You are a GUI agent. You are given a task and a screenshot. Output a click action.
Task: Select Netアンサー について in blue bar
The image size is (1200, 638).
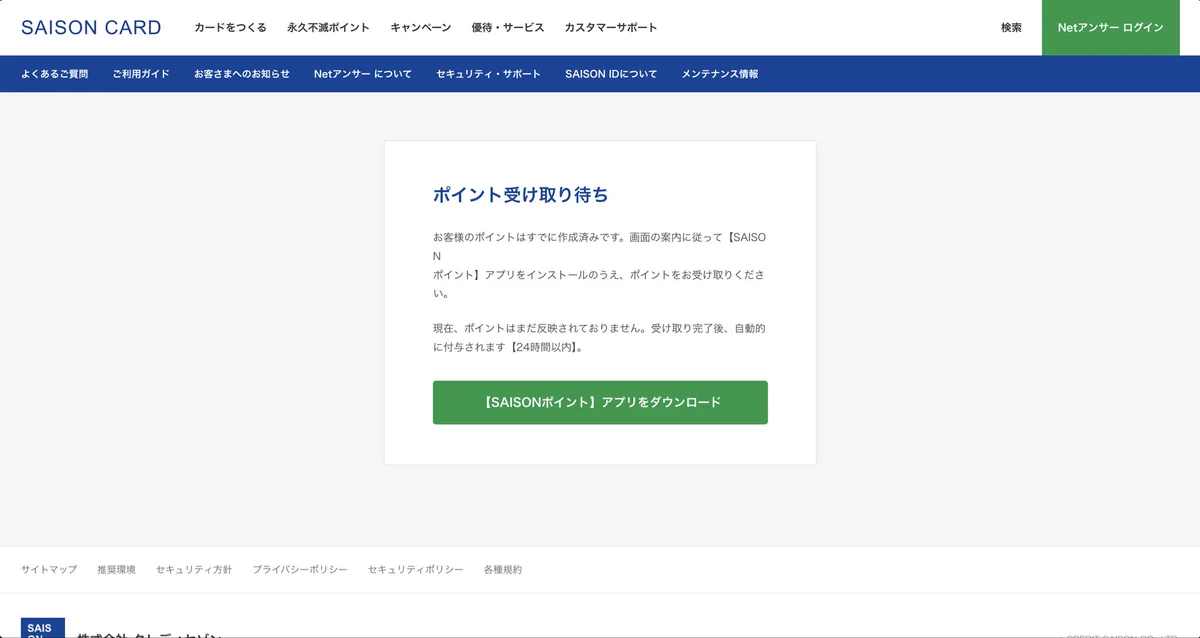pos(363,74)
